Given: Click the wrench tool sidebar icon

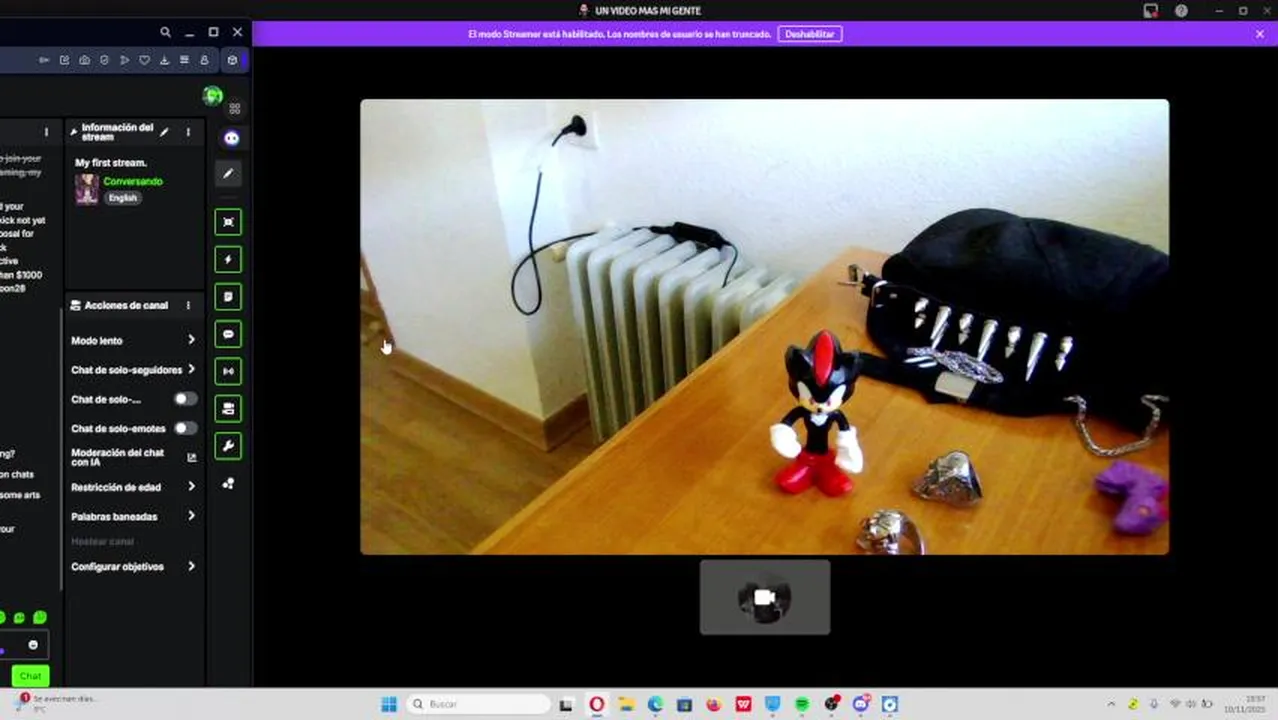Looking at the screenshot, I should [x=228, y=446].
